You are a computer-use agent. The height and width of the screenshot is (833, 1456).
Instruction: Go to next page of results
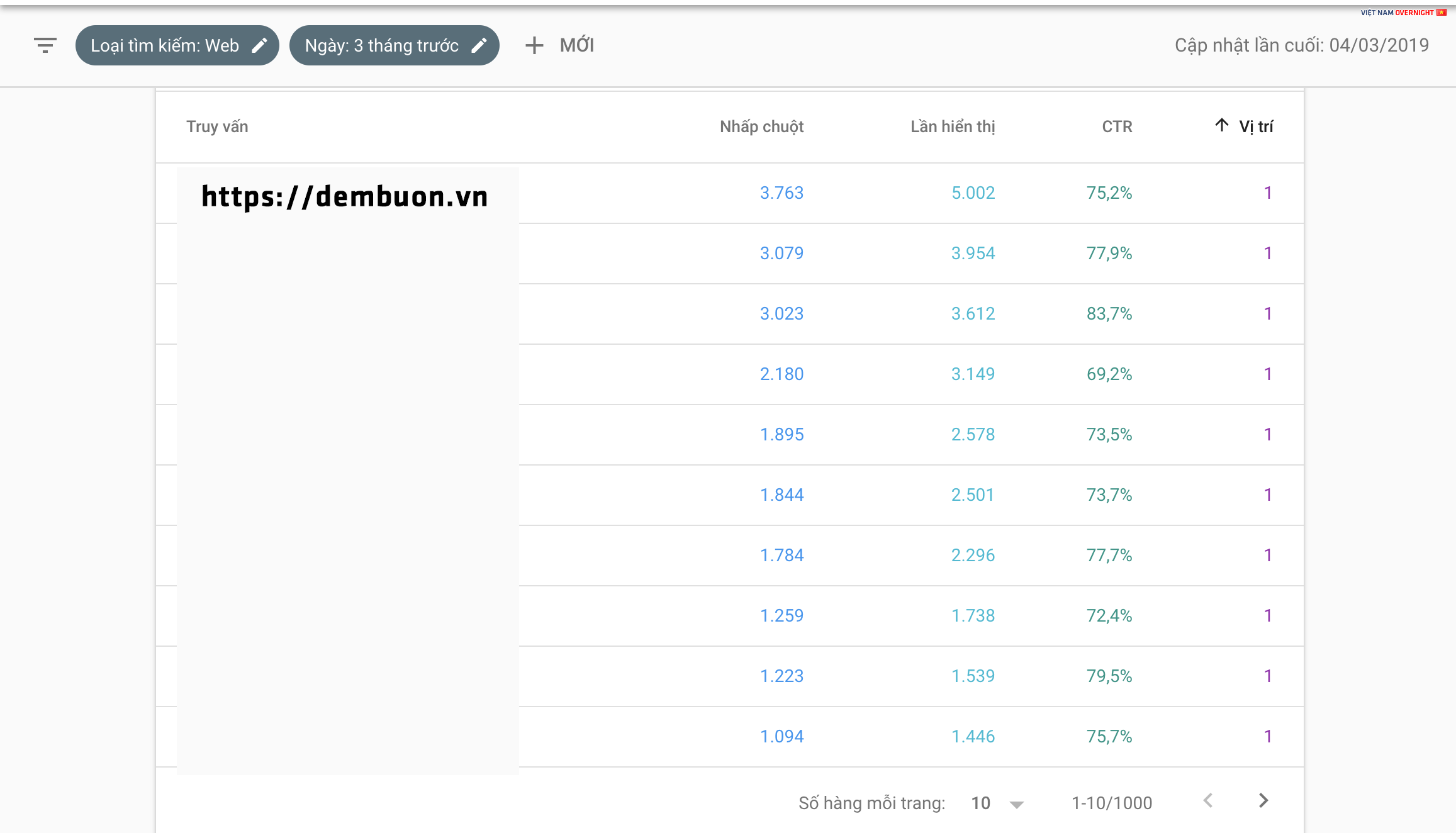tap(1263, 801)
